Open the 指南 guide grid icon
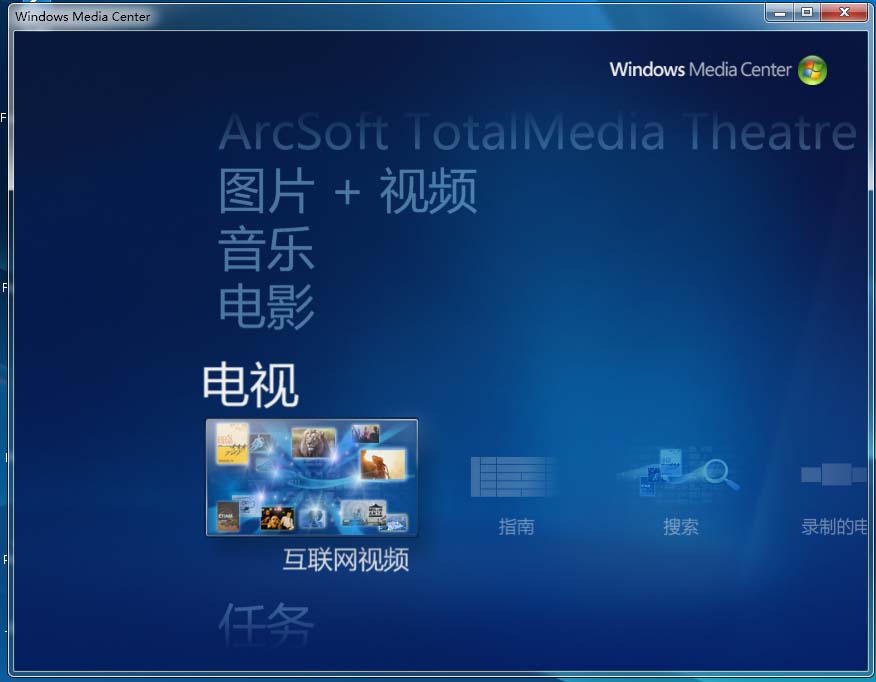The height and width of the screenshot is (682, 876). (512, 477)
